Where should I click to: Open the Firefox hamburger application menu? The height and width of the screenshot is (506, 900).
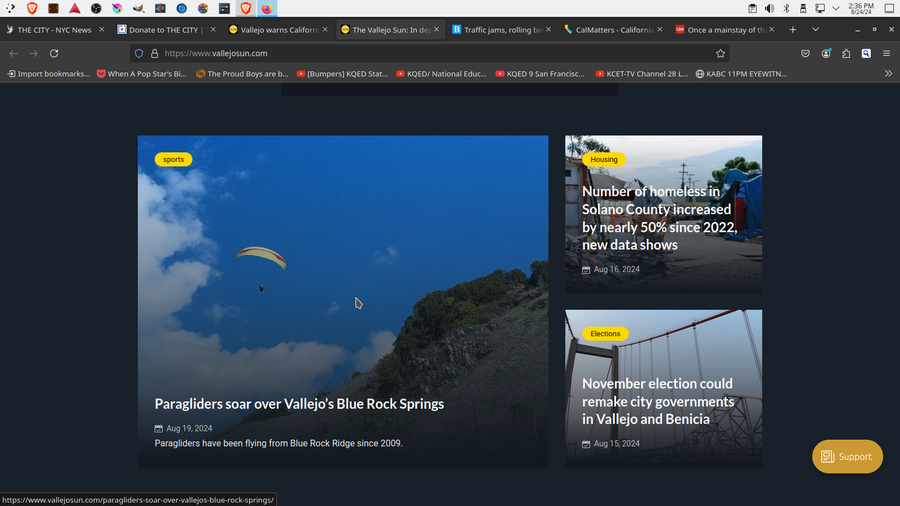pos(886,53)
